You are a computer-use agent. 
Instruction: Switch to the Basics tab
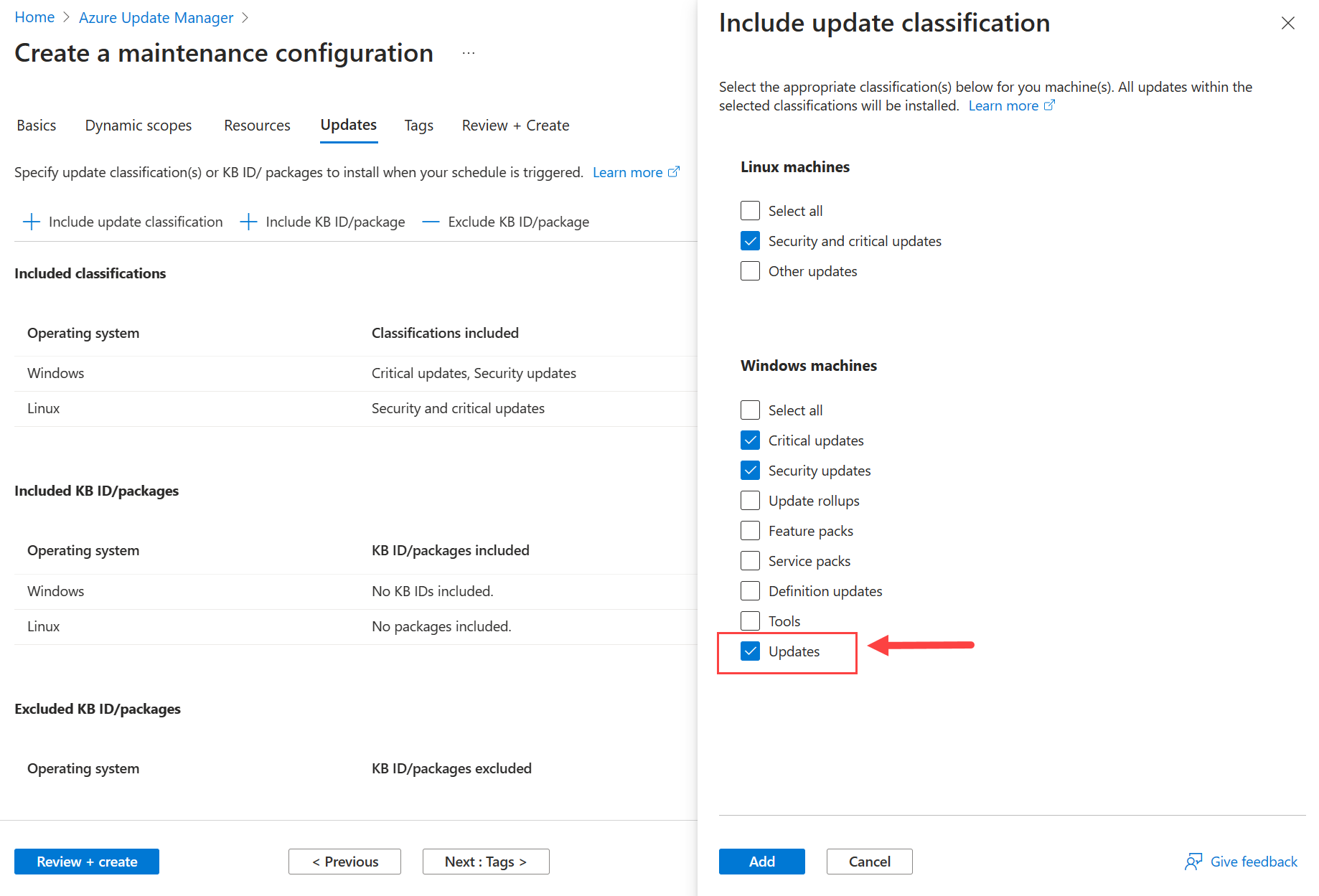(x=36, y=125)
